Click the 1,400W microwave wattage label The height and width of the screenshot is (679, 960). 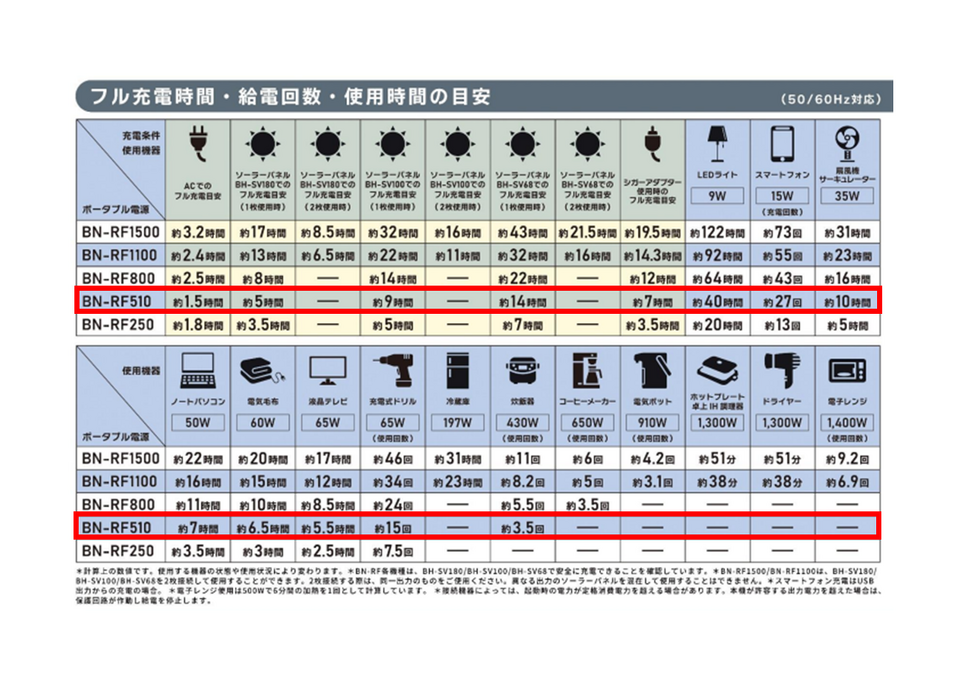pyautogui.click(x=847, y=423)
